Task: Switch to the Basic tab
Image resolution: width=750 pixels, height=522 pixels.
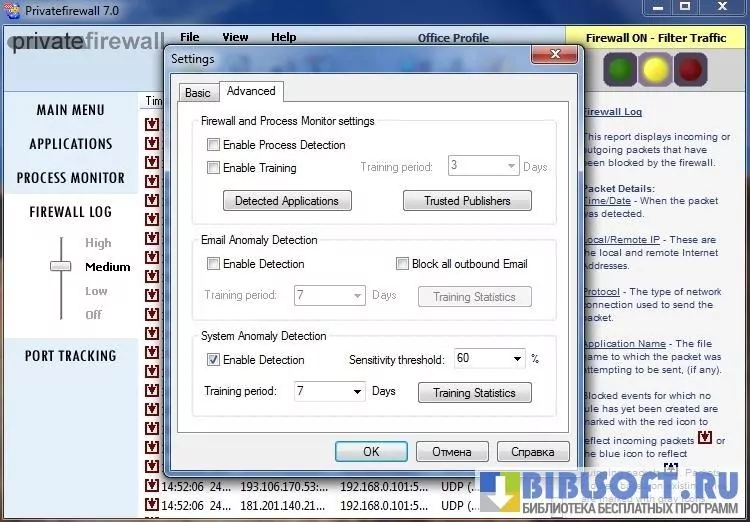Action: point(198,93)
